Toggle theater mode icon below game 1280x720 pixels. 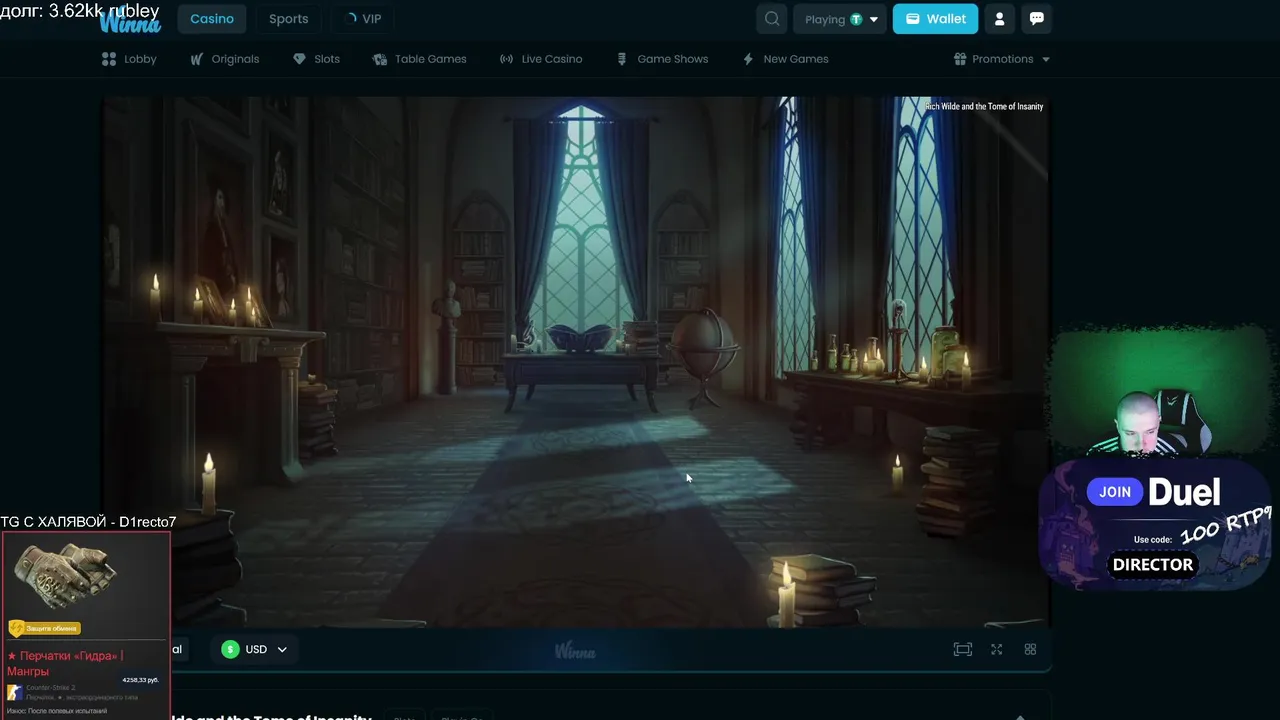click(963, 649)
